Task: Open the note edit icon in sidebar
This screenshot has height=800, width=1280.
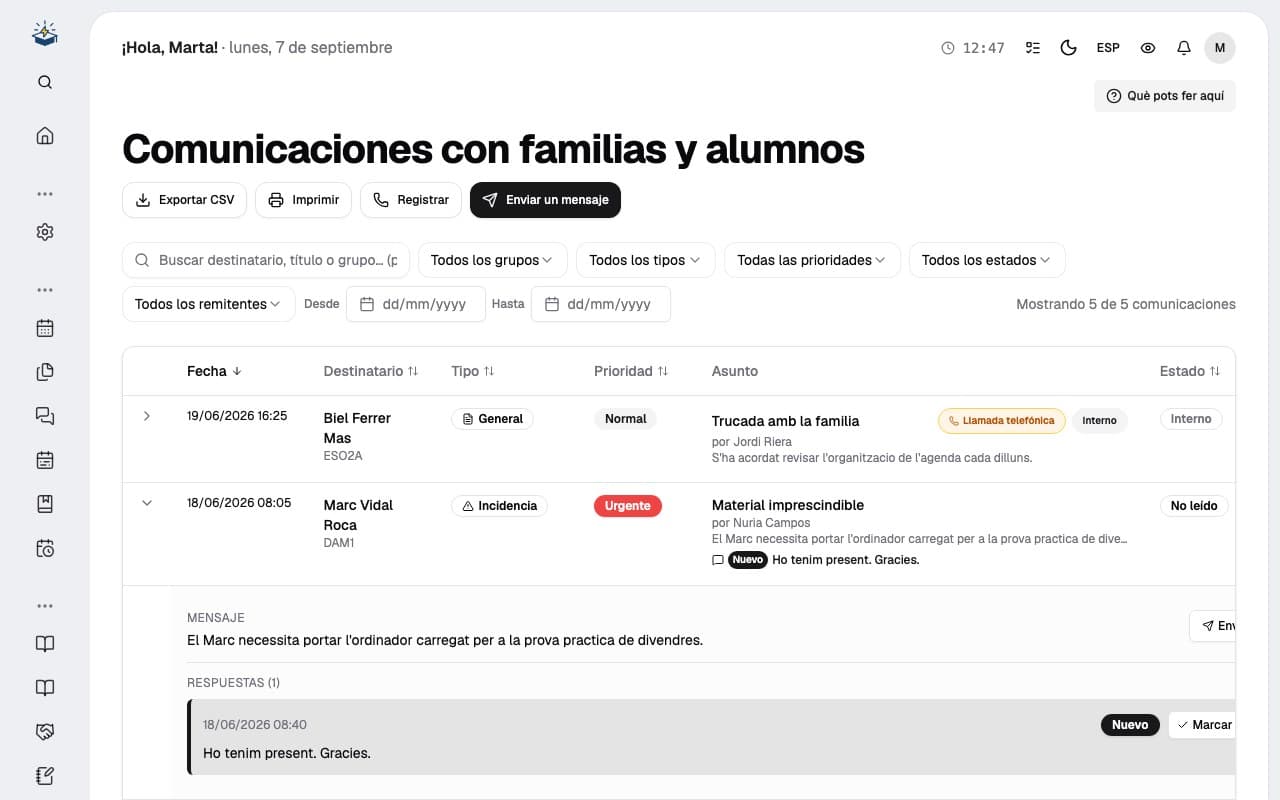Action: [45, 776]
